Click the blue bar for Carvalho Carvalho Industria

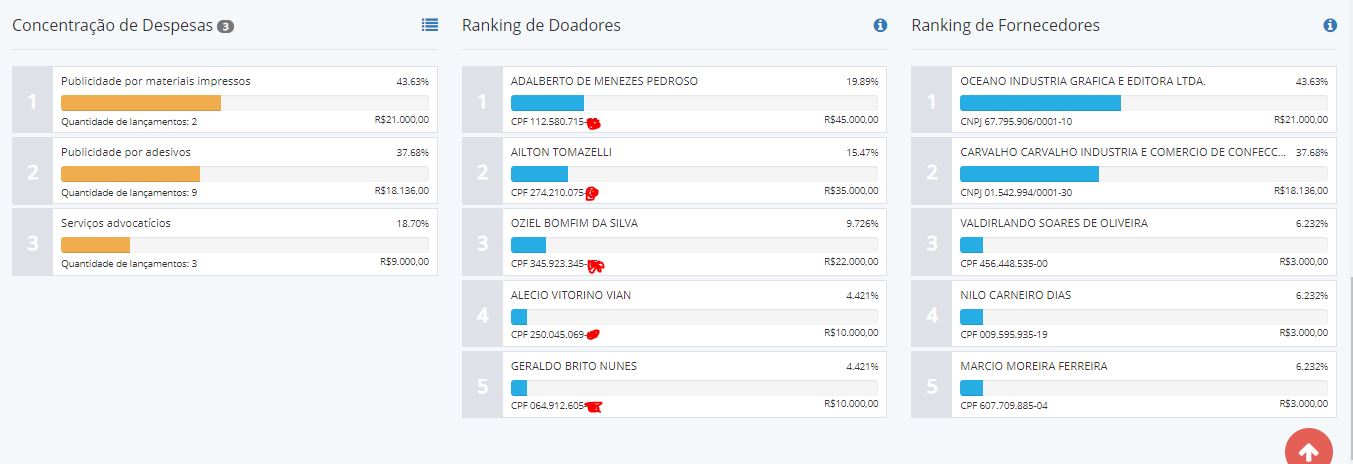1029,174
